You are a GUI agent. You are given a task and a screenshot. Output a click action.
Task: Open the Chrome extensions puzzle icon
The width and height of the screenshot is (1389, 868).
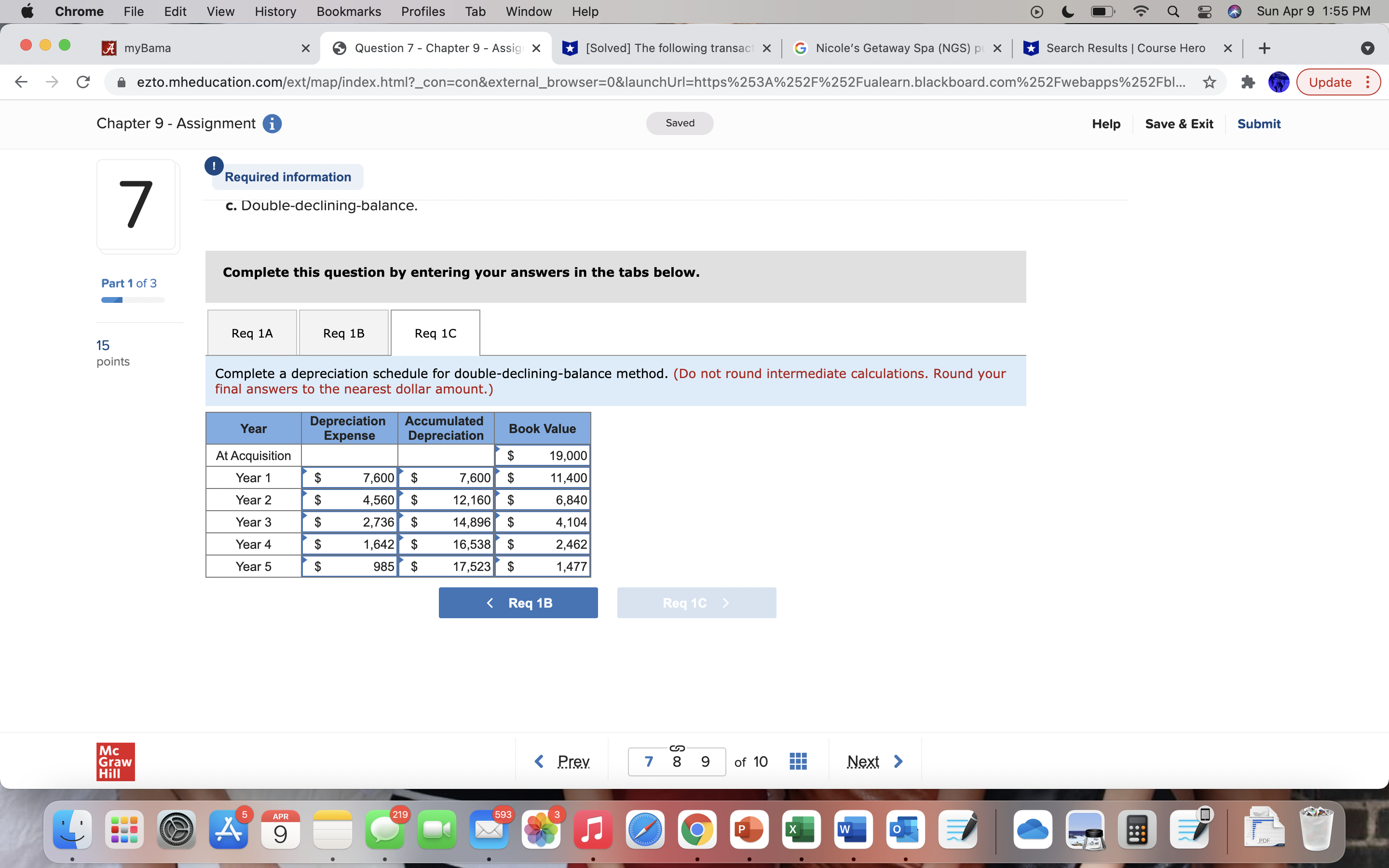click(x=1248, y=82)
